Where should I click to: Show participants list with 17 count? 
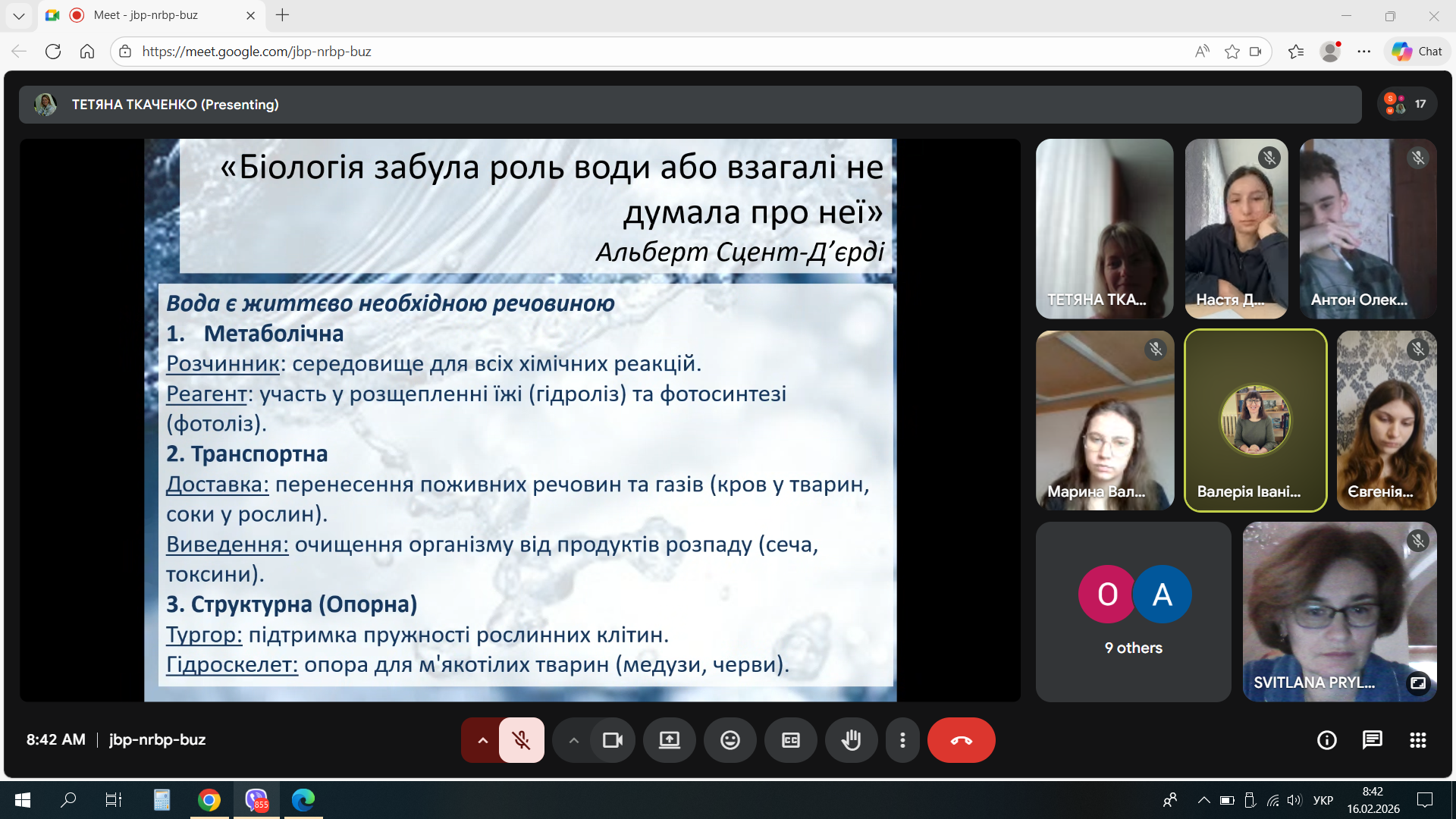coord(1407,104)
